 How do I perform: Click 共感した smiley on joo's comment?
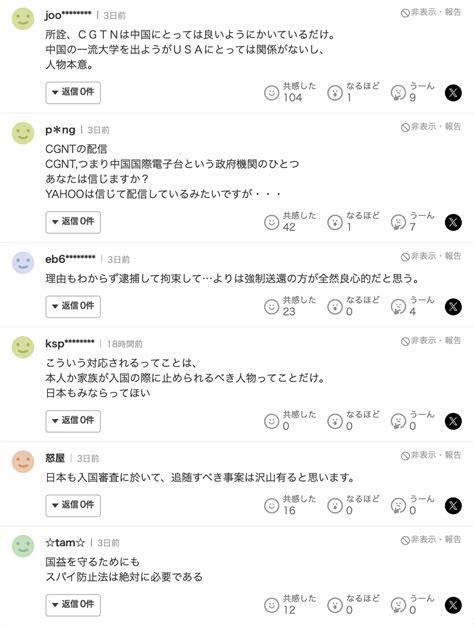(x=271, y=93)
